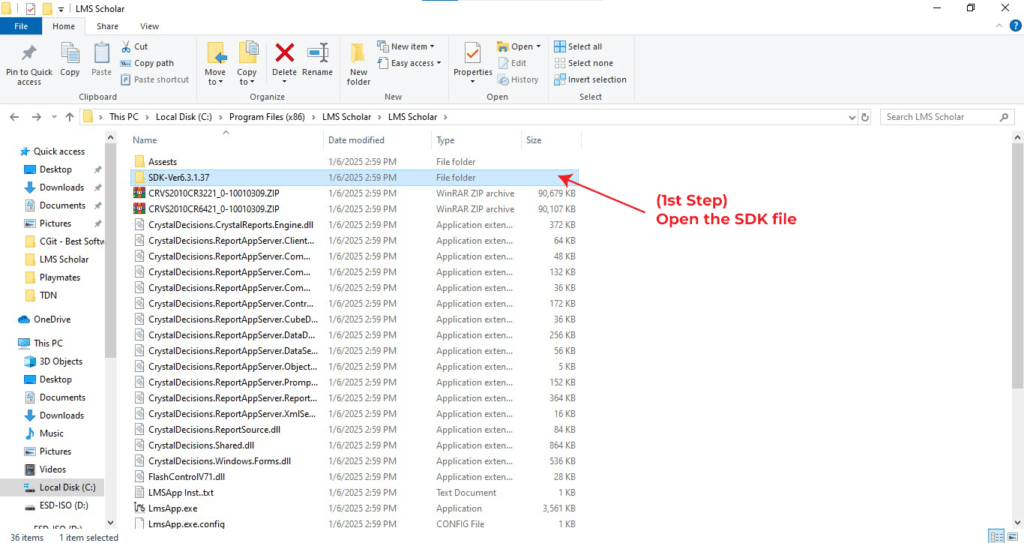Open Playmates folder in sidebar
Viewport: 1024px width, 543px height.
[59, 277]
